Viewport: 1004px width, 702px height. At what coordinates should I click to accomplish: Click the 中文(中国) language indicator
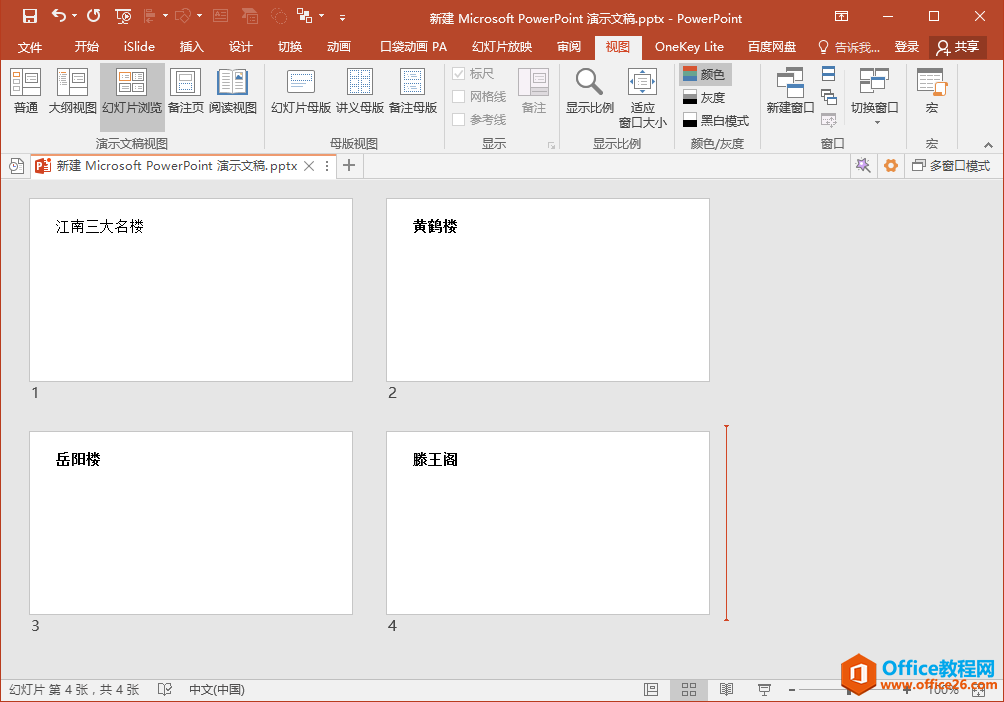tap(216, 689)
